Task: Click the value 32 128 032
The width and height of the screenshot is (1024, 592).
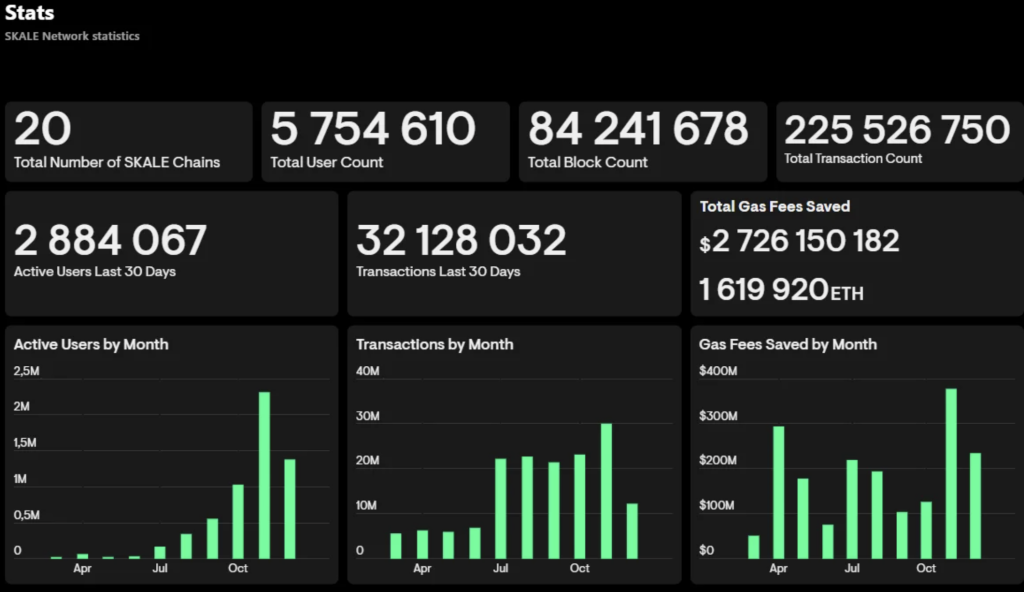Action: point(461,240)
